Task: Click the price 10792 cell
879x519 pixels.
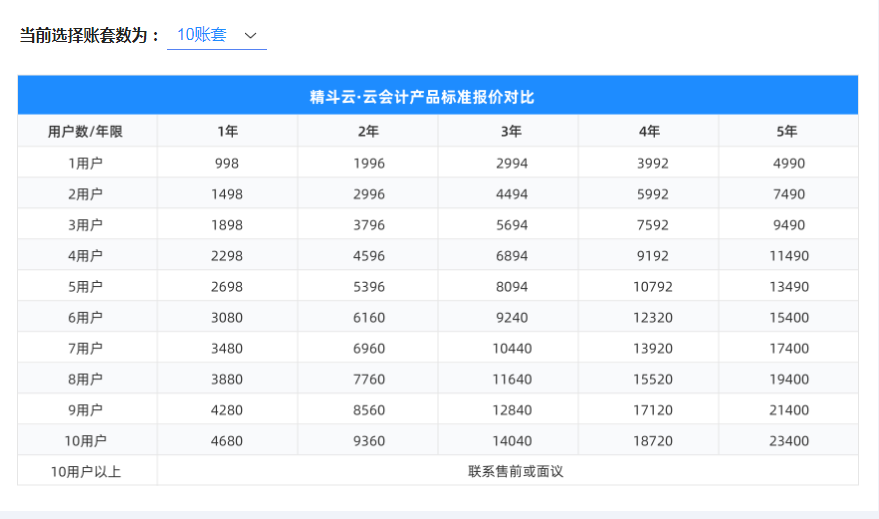Action: [x=649, y=286]
